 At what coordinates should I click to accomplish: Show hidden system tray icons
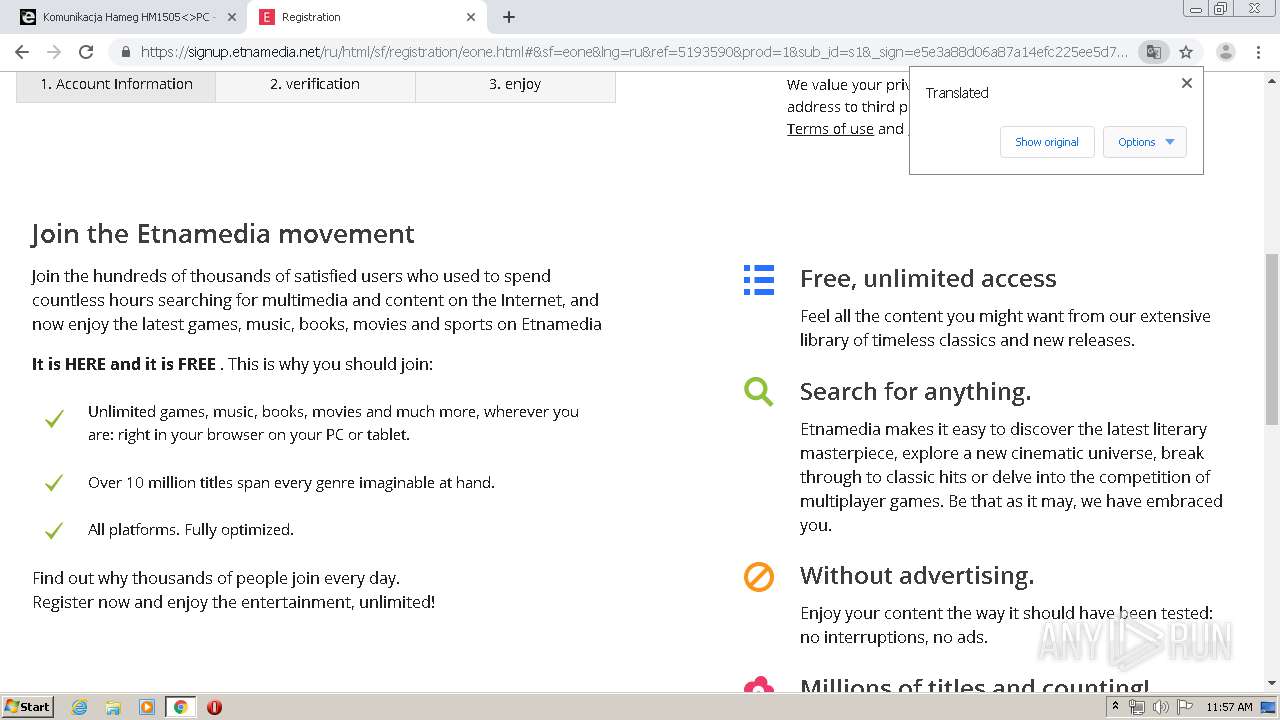(x=1115, y=707)
